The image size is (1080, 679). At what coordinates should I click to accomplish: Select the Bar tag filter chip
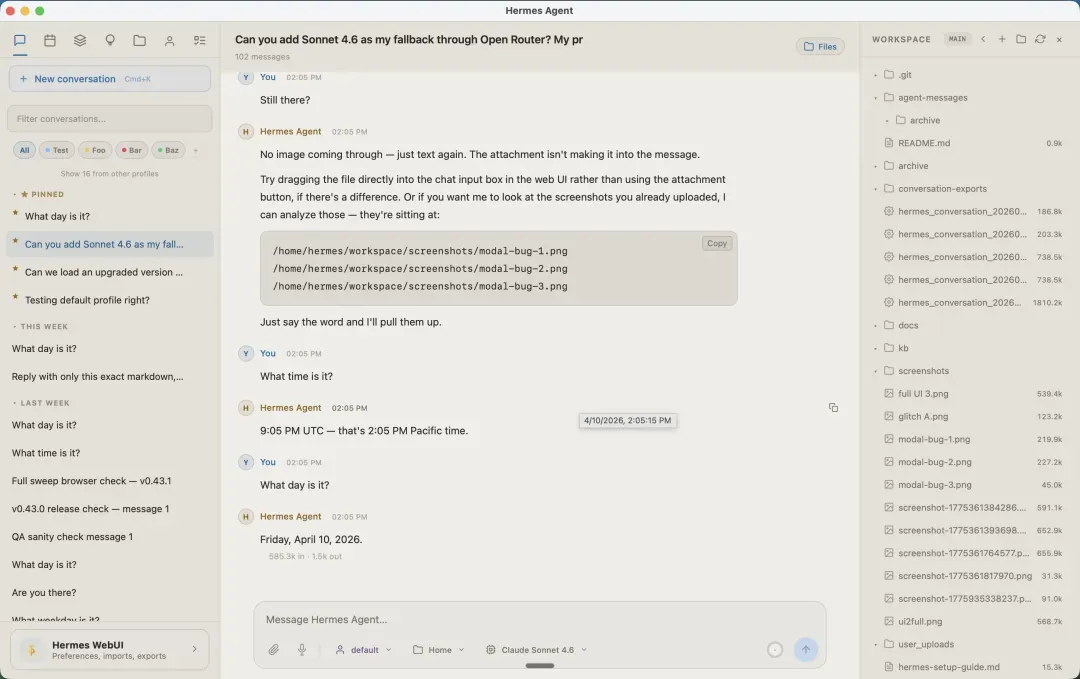131,150
